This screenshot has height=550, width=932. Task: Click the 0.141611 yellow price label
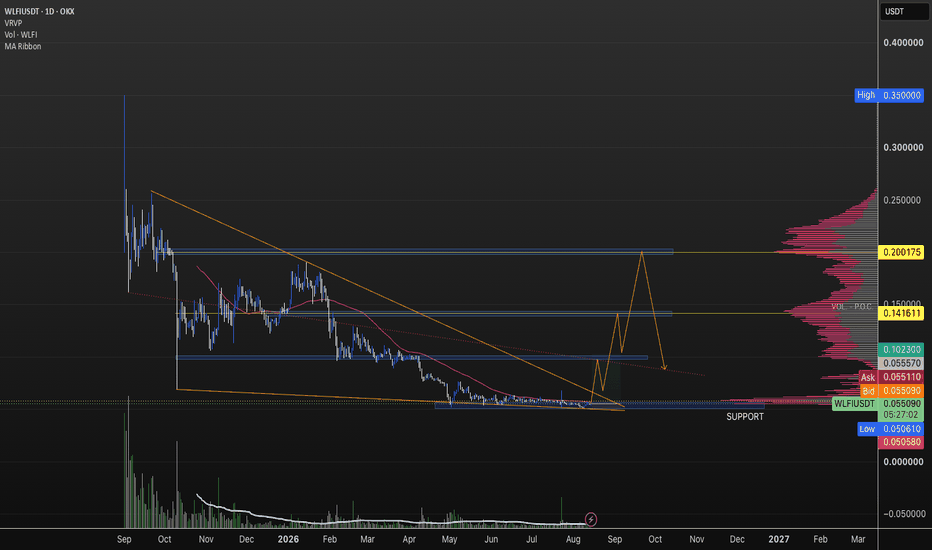901,313
